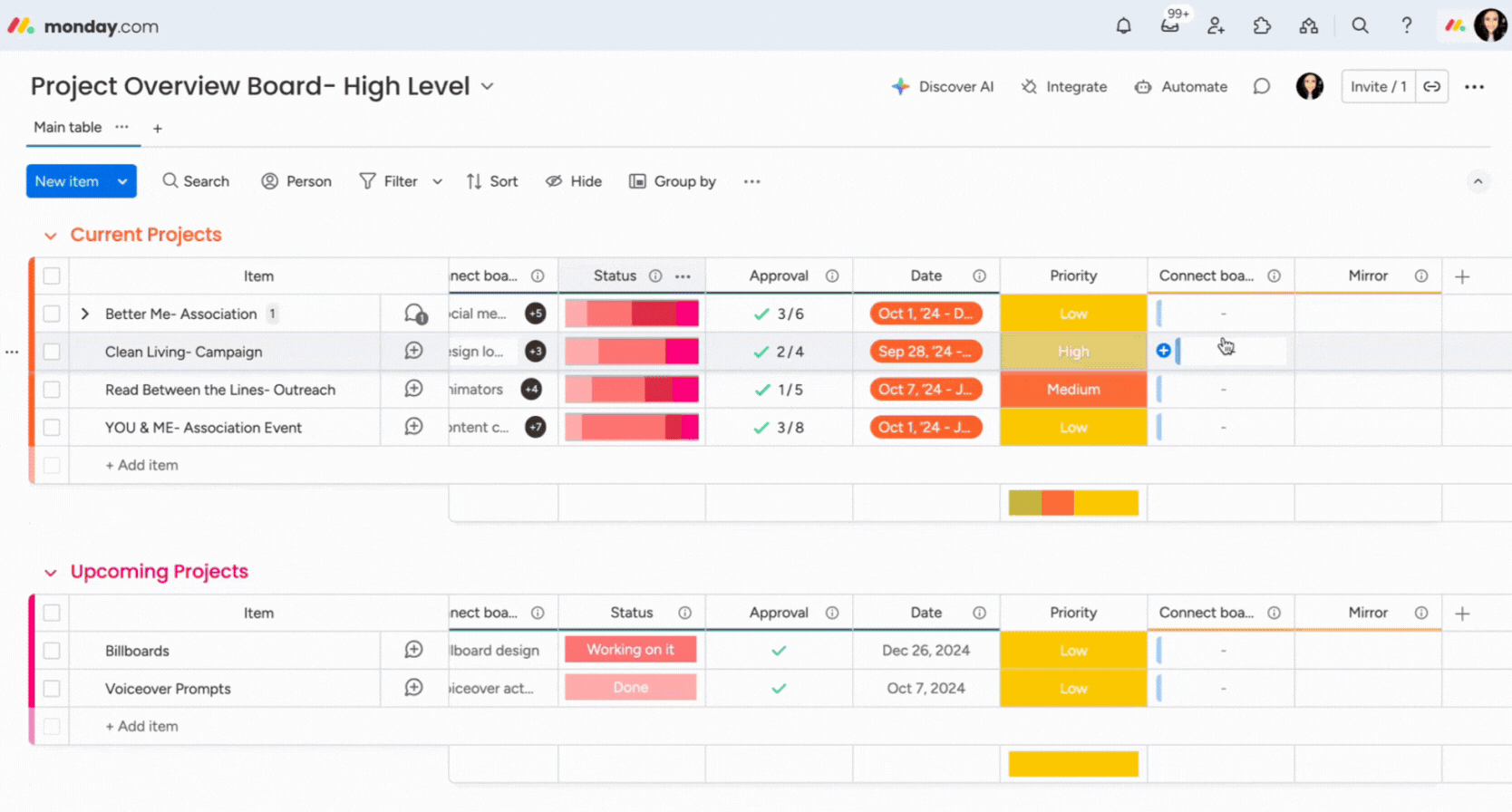Collapse the board header with the up chevron

pos(1478,181)
